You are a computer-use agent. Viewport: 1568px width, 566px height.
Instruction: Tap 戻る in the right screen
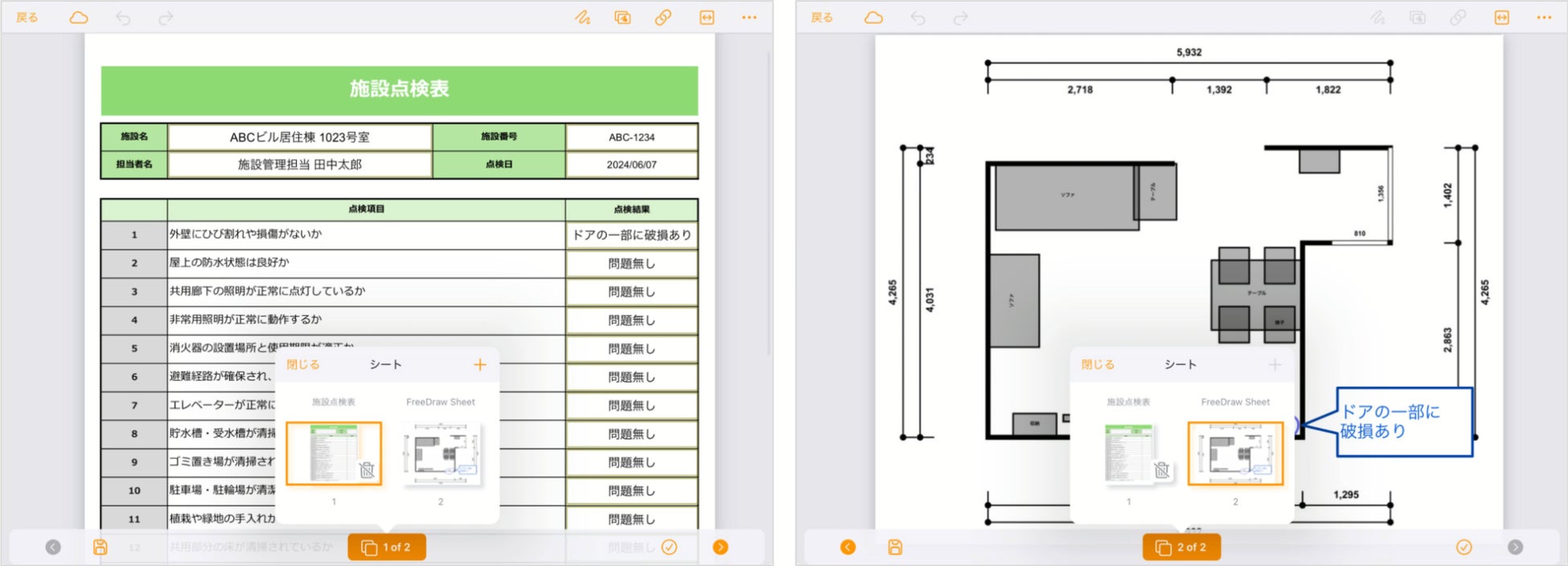click(x=822, y=18)
